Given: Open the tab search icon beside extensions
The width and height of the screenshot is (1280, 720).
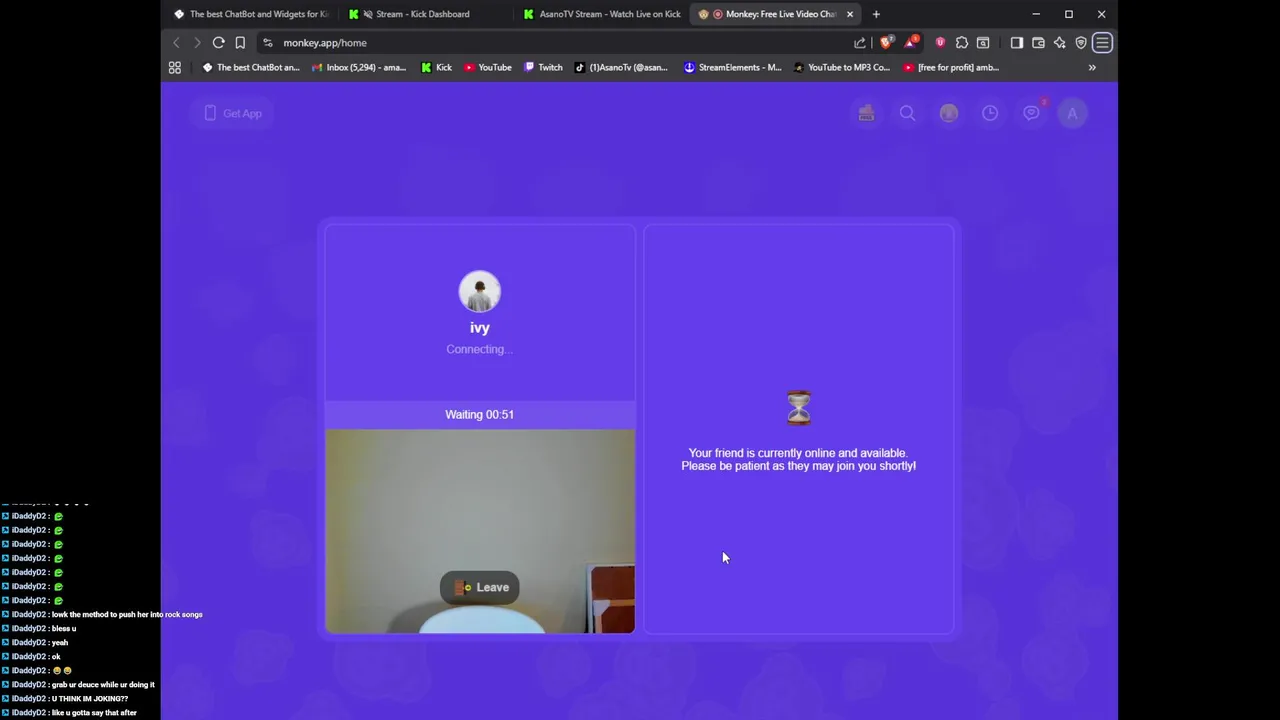Looking at the screenshot, I should point(983,43).
